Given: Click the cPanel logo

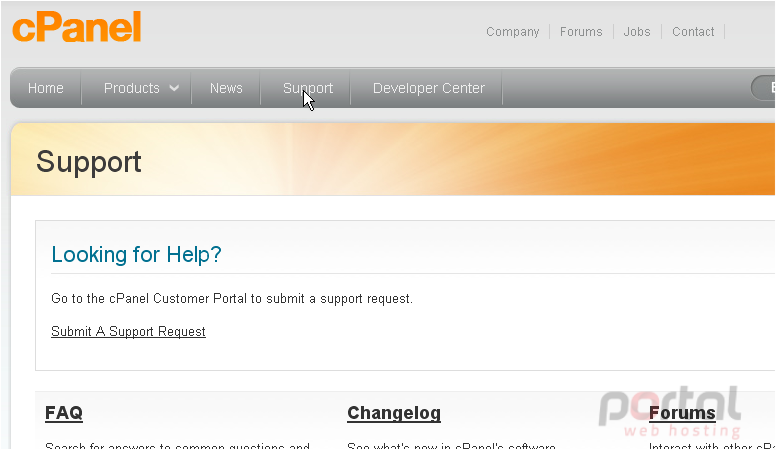Looking at the screenshot, I should [77, 27].
